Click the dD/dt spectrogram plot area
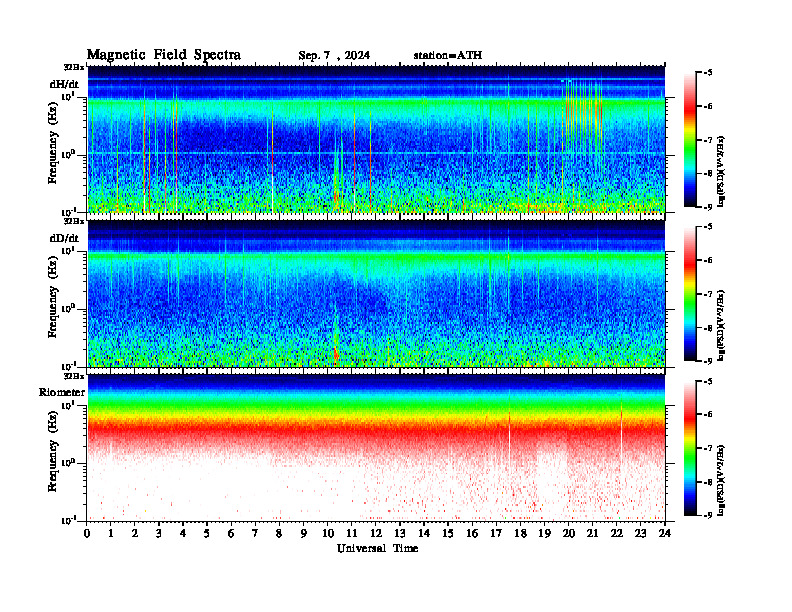The height and width of the screenshot is (612, 792). pos(376,293)
